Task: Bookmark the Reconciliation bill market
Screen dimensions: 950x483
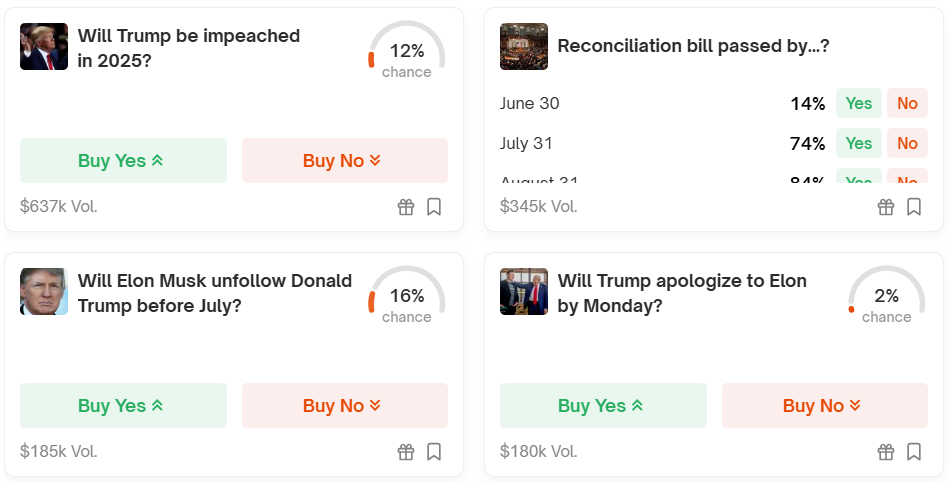Action: pos(914,207)
